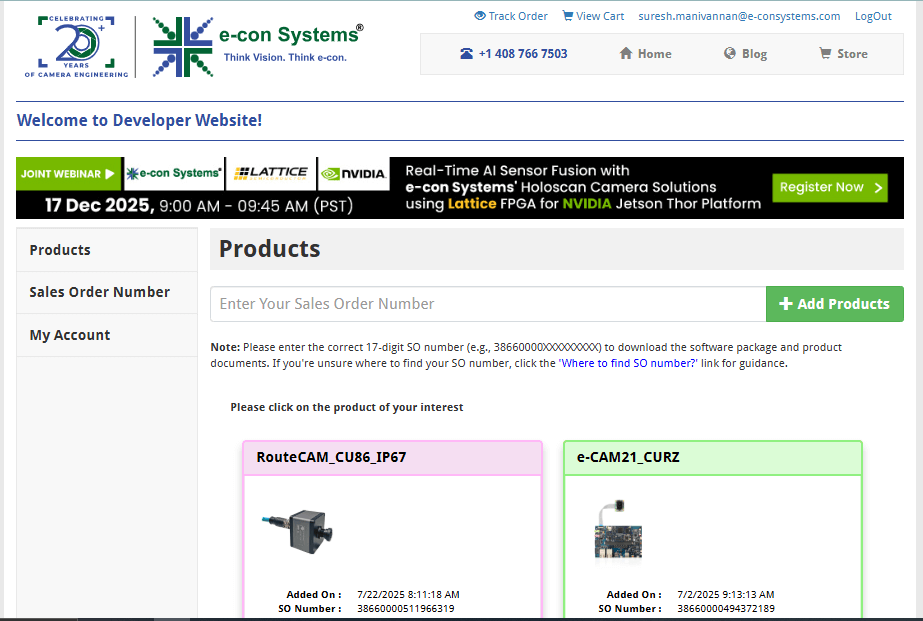
Task: Click the webinar date 17 Dec 2025
Action: pos(99,205)
